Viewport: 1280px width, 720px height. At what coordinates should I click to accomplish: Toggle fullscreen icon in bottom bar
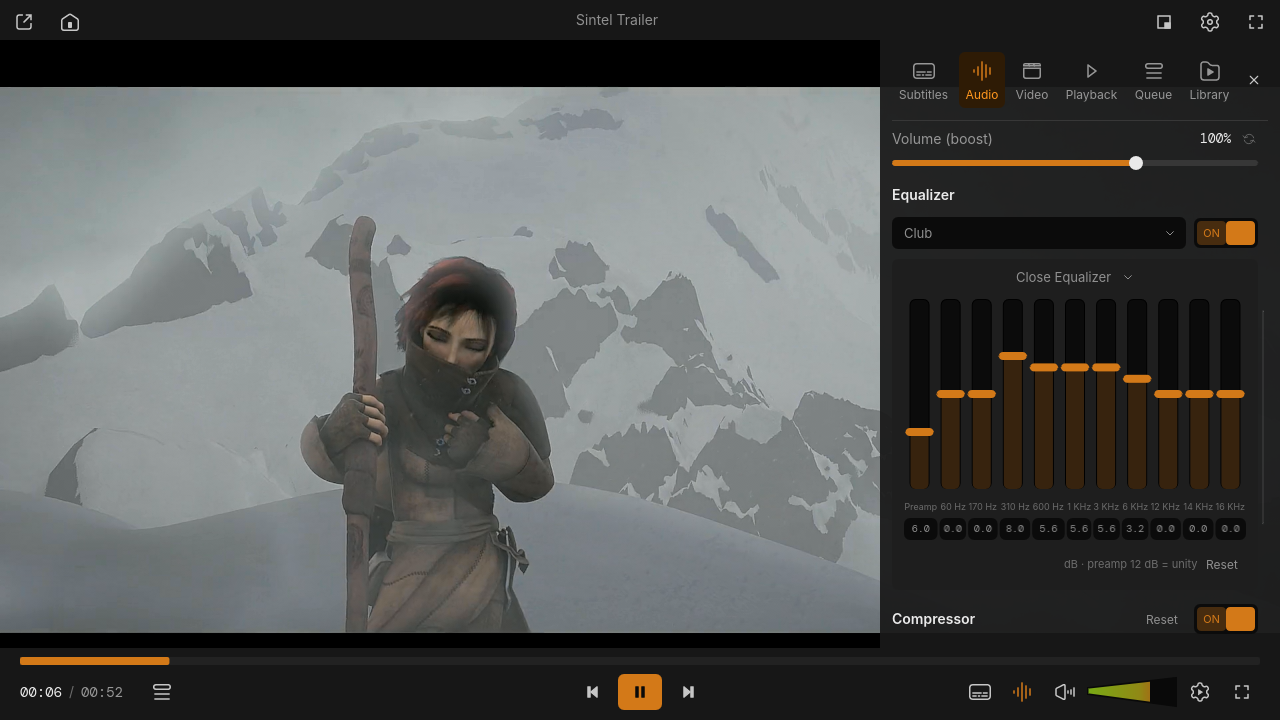tap(1242, 692)
